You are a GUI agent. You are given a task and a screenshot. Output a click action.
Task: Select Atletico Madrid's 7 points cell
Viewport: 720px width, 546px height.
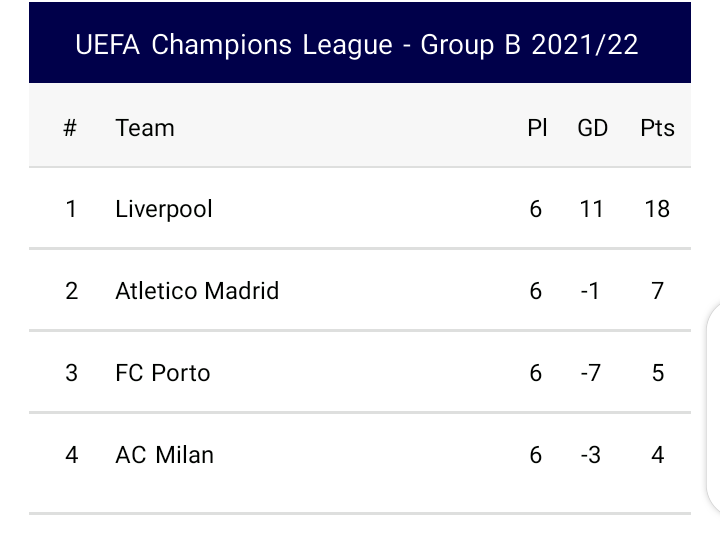click(657, 291)
